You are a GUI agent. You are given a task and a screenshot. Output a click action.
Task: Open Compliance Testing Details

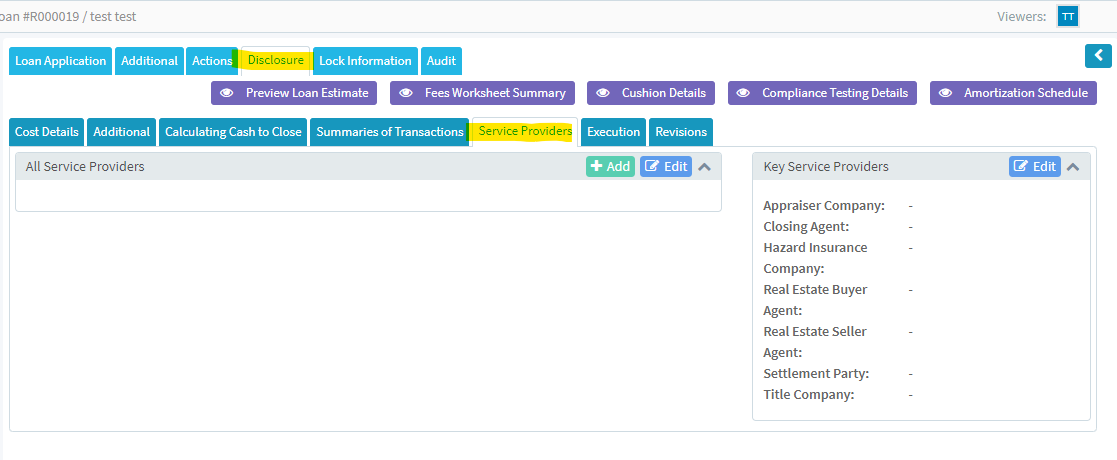tap(823, 93)
